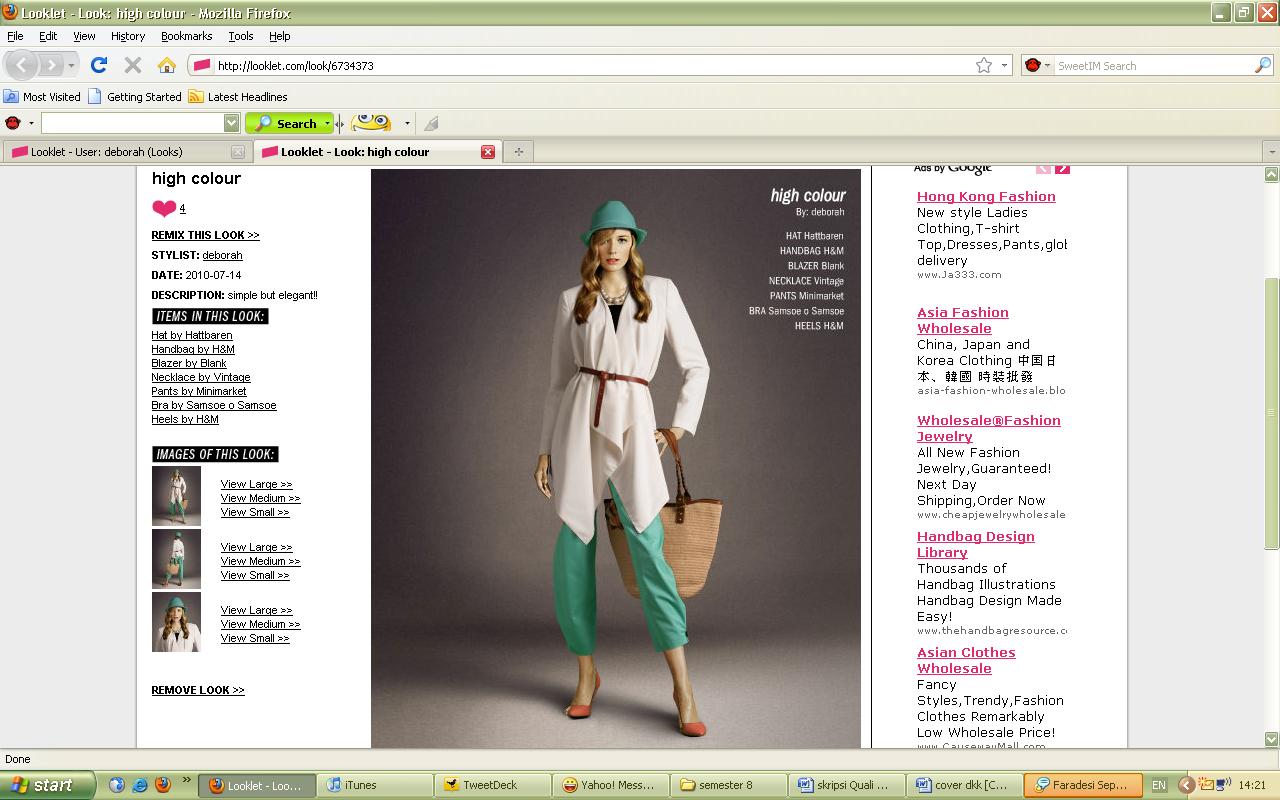The height and width of the screenshot is (800, 1280).
Task: Open Most Visited bookmarks folder
Action: [42, 97]
